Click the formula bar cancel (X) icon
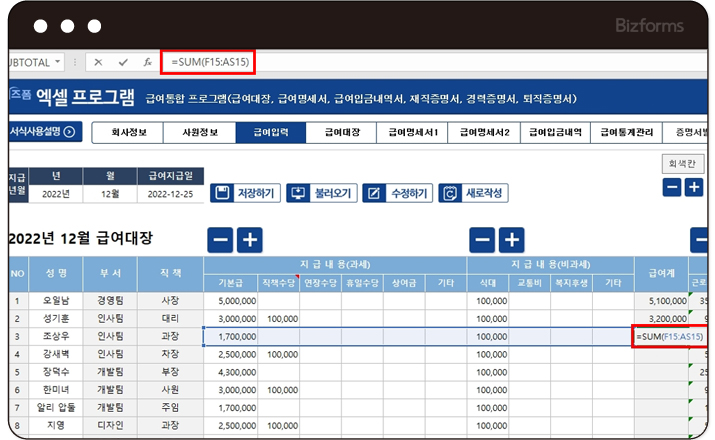The height and width of the screenshot is (440, 715). (x=98, y=62)
